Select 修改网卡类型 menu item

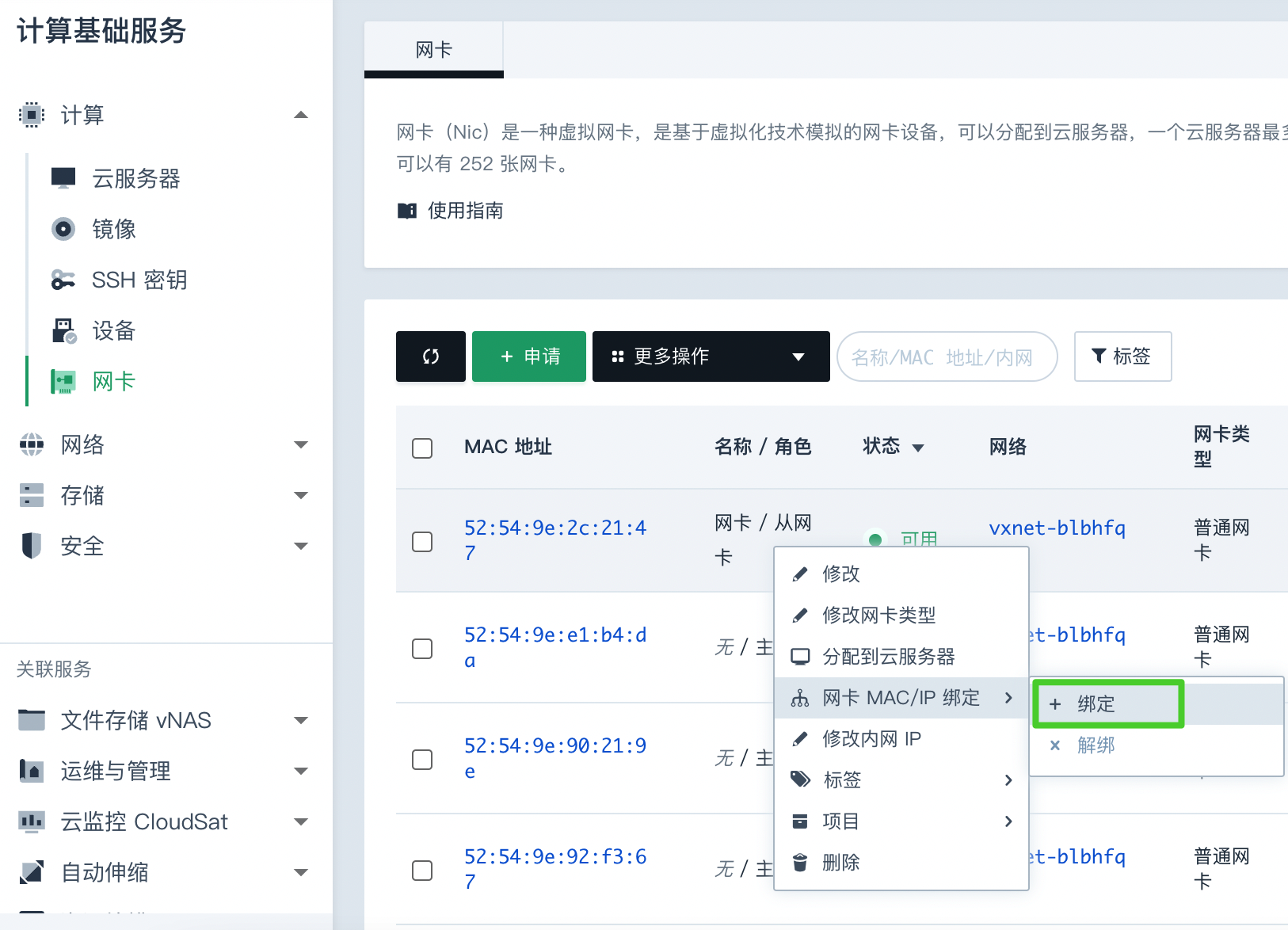click(901, 616)
